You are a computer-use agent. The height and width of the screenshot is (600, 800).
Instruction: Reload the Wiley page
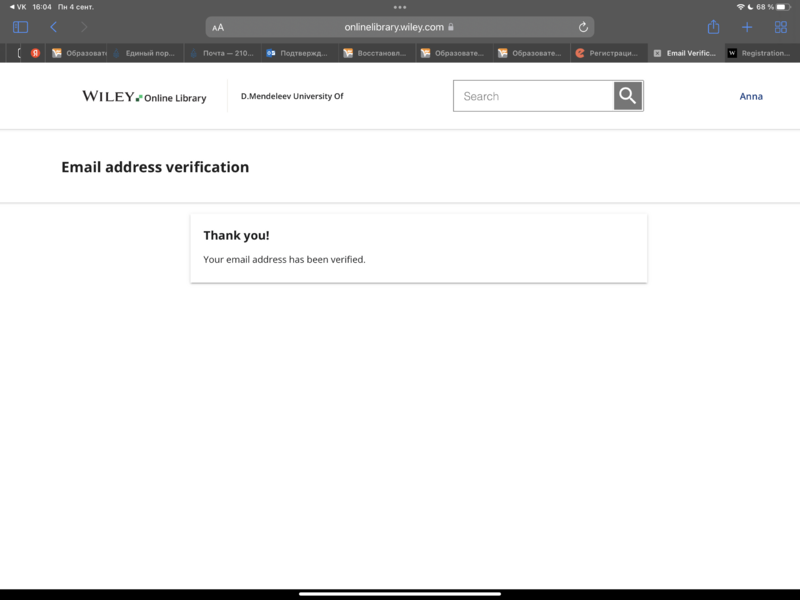point(583,27)
